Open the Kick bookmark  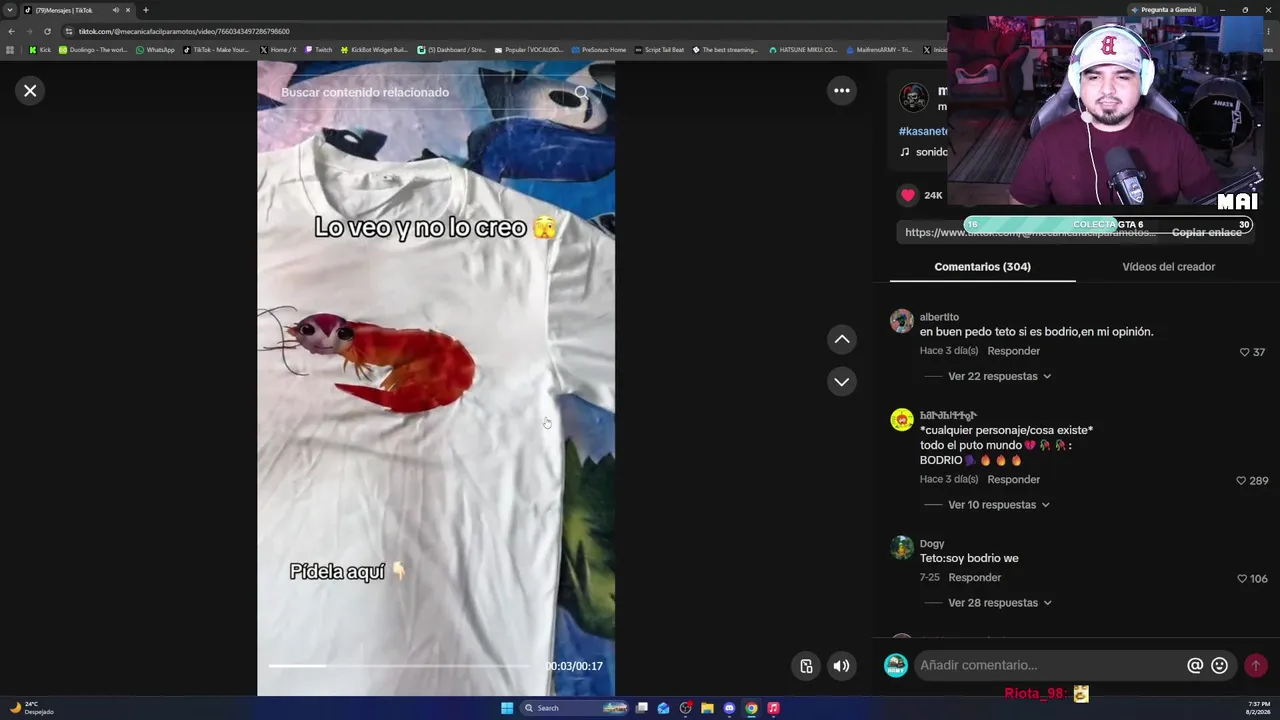tap(40, 49)
